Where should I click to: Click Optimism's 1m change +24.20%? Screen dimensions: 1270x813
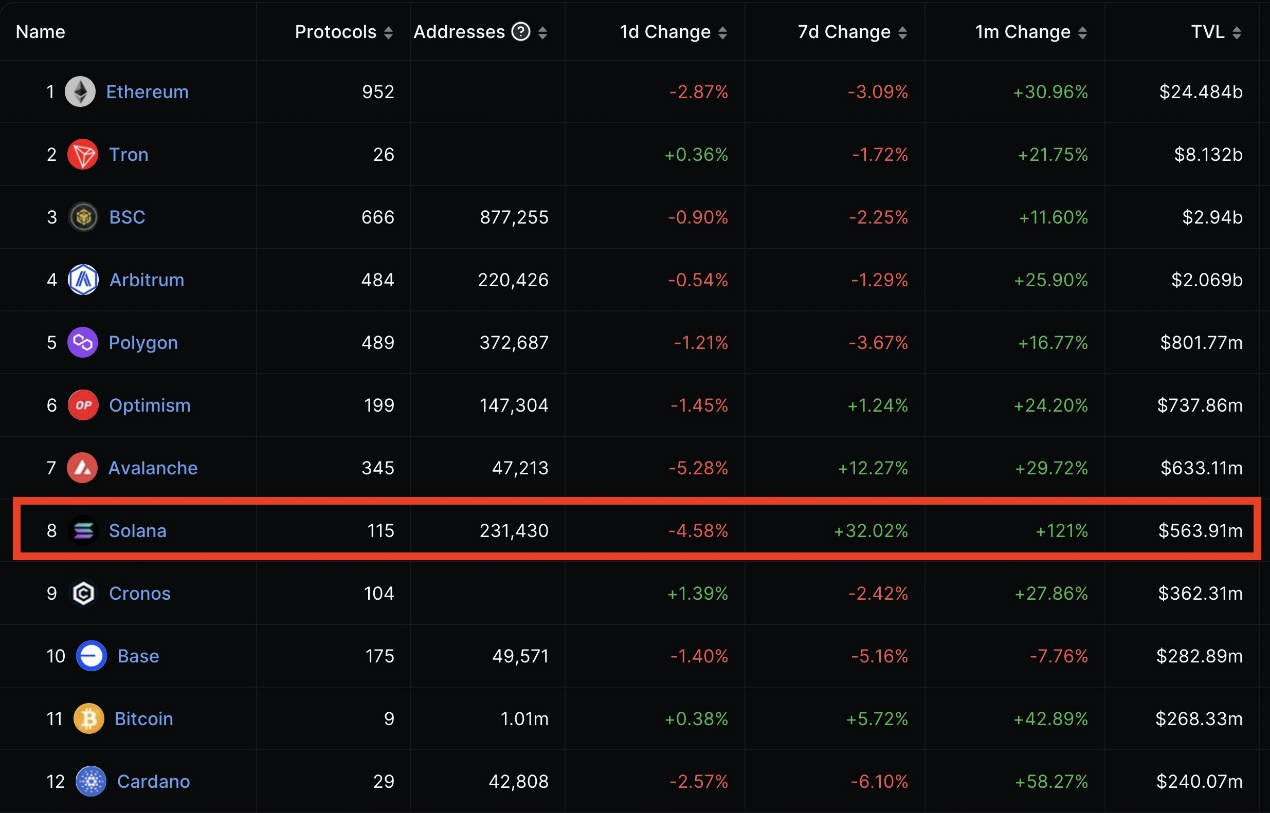[x=1052, y=405]
